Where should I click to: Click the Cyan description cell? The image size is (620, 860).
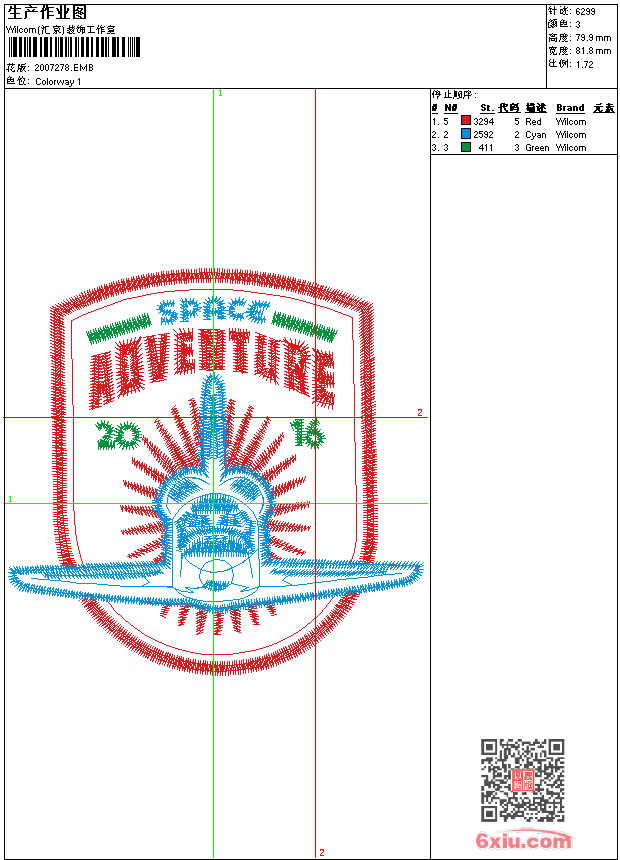536,134
